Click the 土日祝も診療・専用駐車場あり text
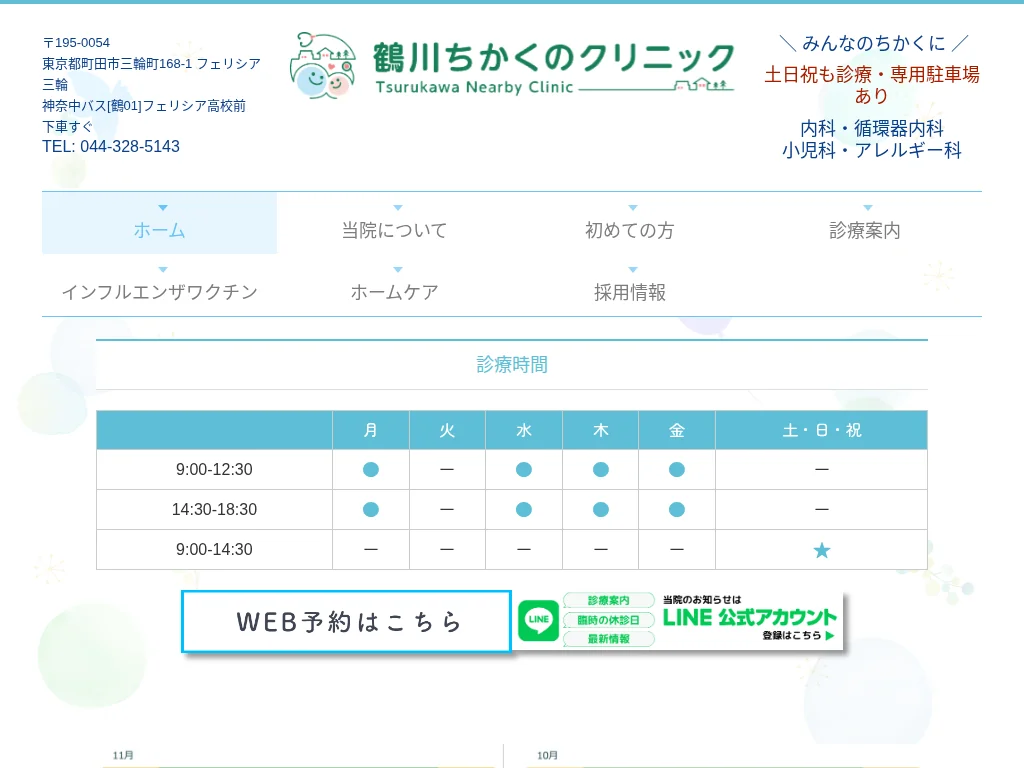This screenshot has width=1024, height=768. [872, 85]
